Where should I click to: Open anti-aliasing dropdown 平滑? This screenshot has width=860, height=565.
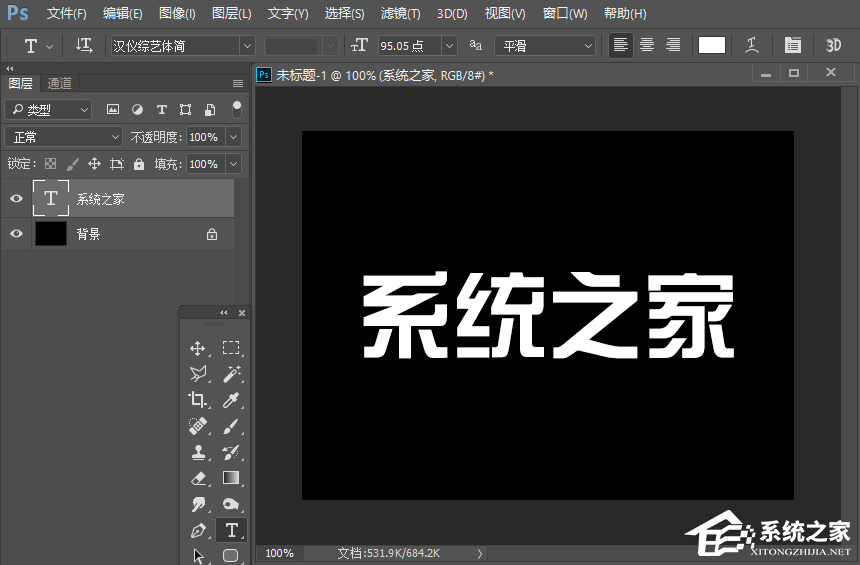545,46
